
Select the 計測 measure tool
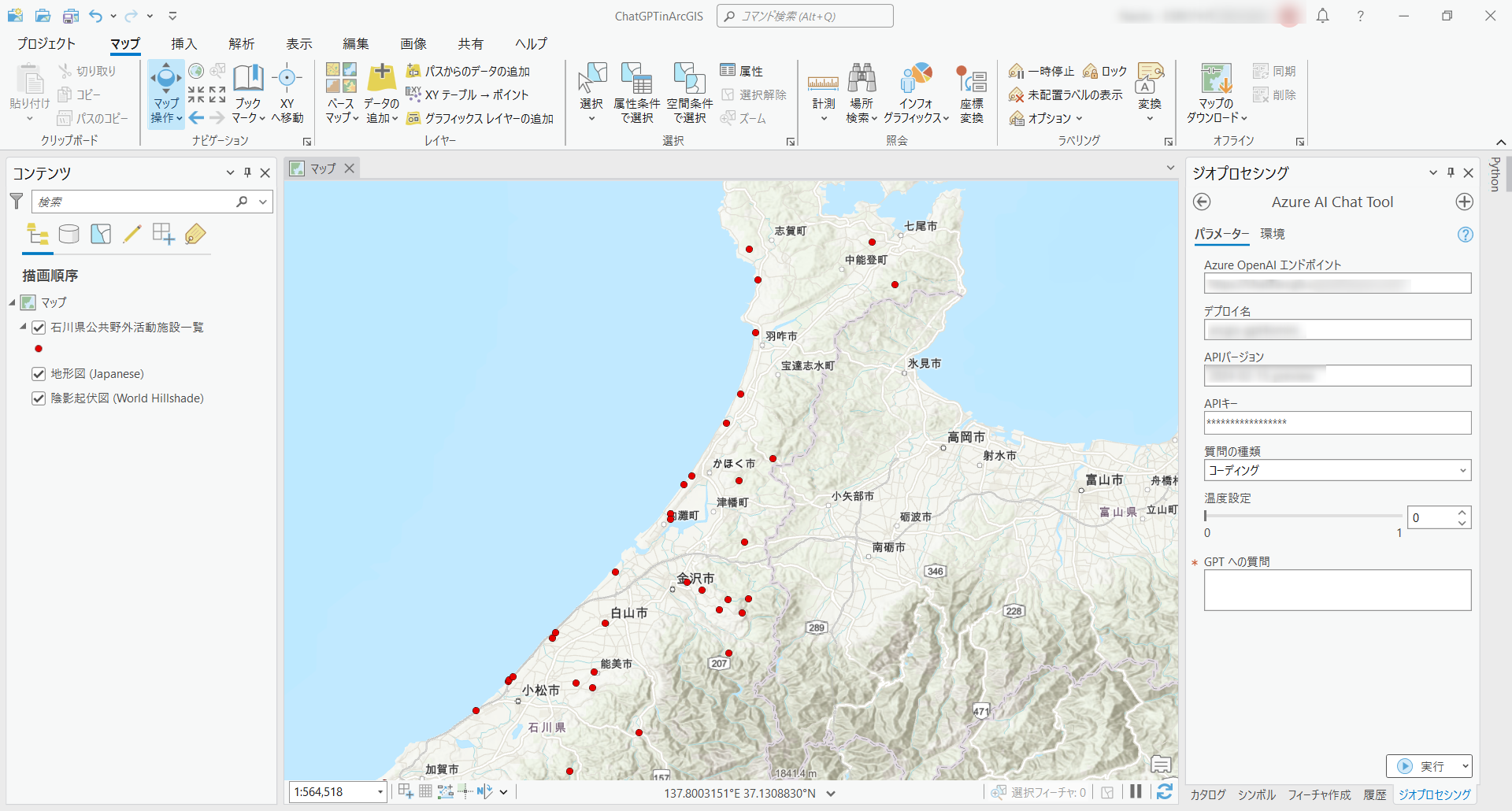click(x=823, y=93)
